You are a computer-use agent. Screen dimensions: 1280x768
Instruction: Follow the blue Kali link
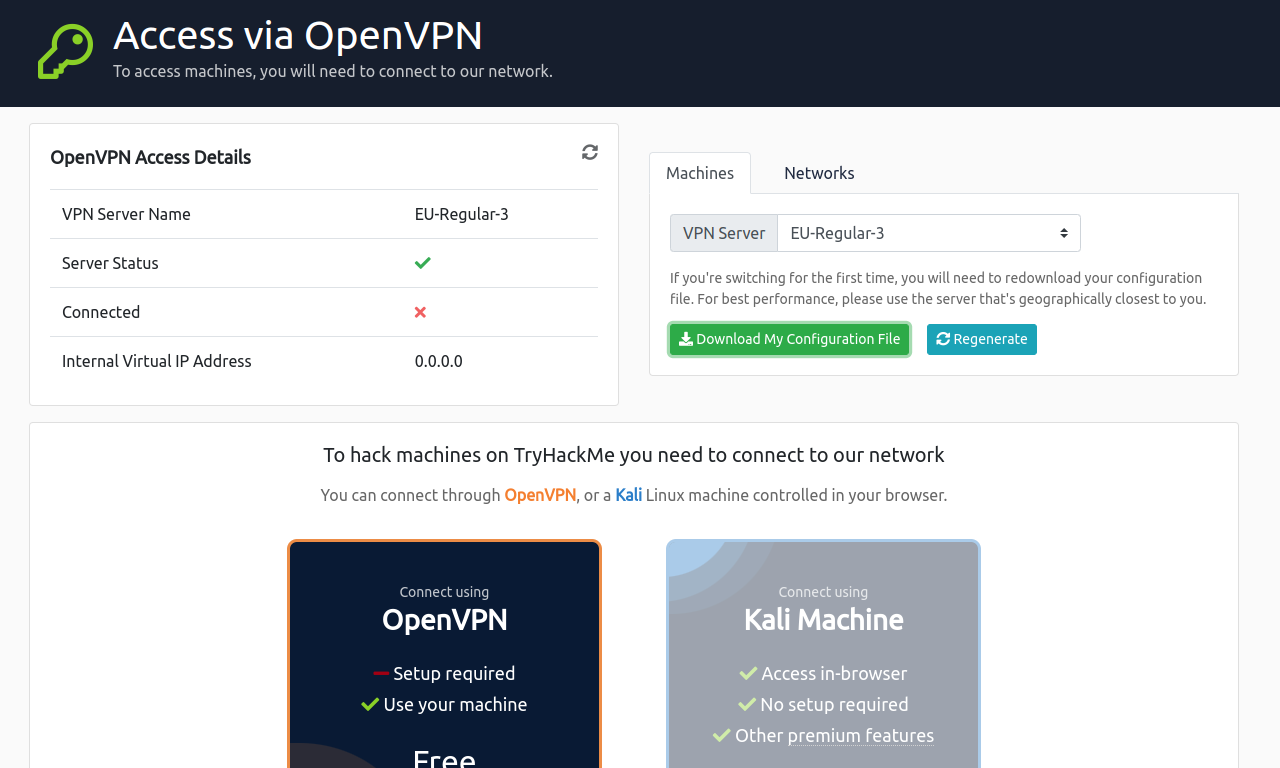click(629, 495)
